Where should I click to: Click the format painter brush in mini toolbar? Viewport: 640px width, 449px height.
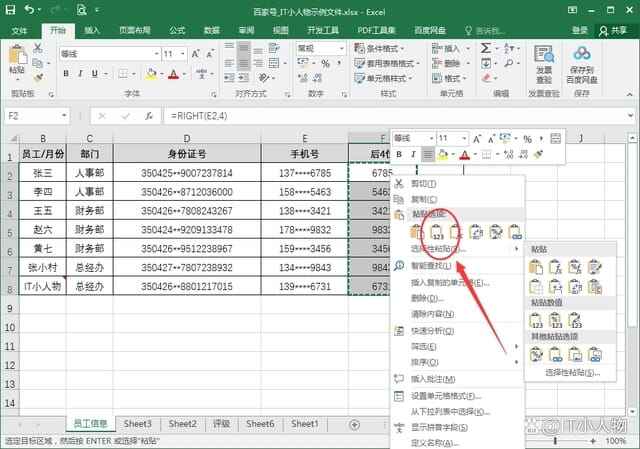[536, 155]
